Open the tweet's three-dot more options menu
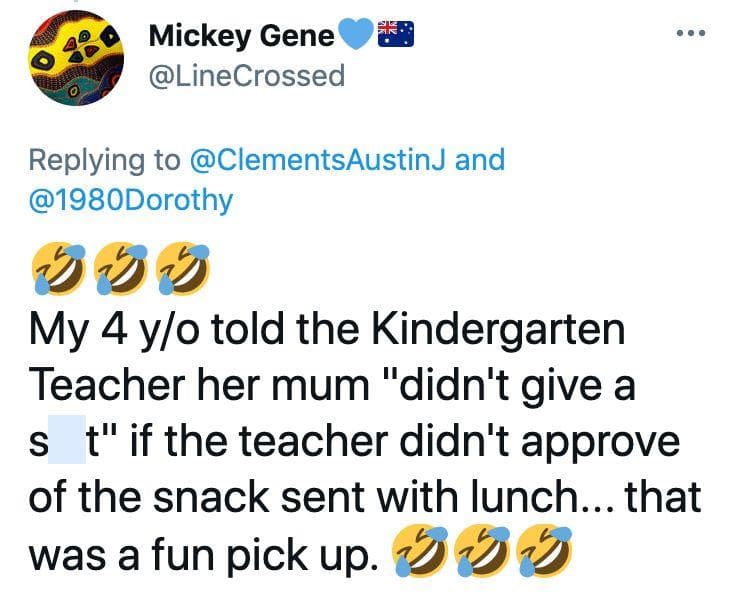 tap(691, 33)
